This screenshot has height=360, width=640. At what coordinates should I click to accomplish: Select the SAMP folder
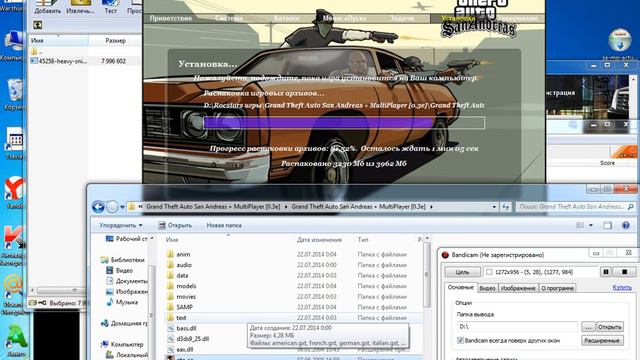coord(180,307)
